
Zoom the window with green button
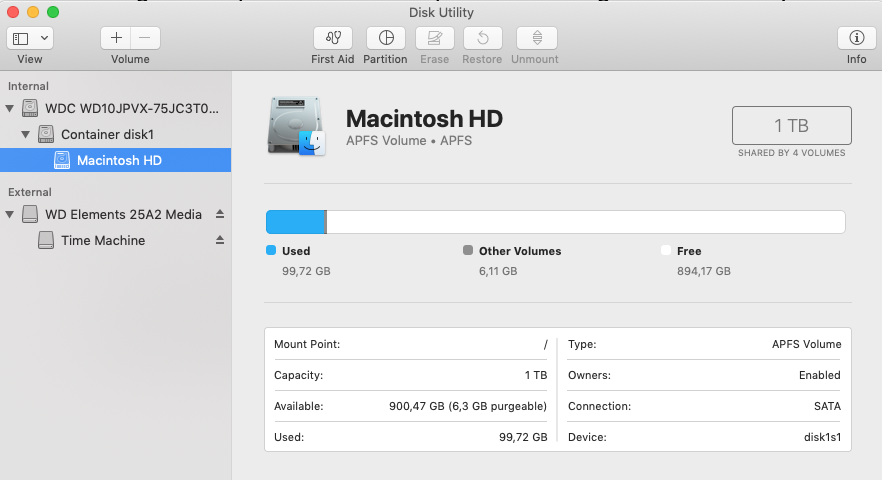pos(53,12)
